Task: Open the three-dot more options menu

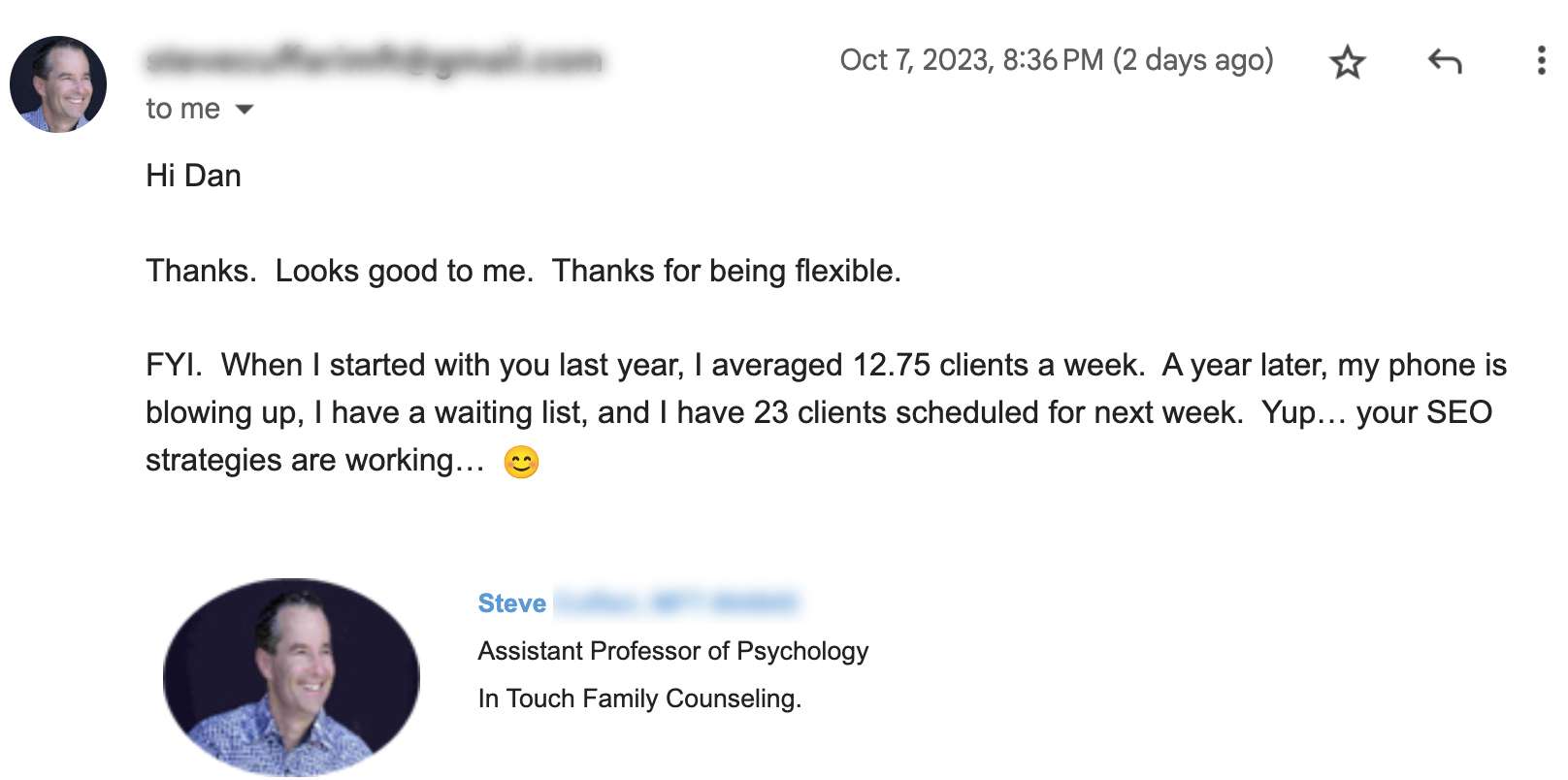Action: [x=1541, y=60]
